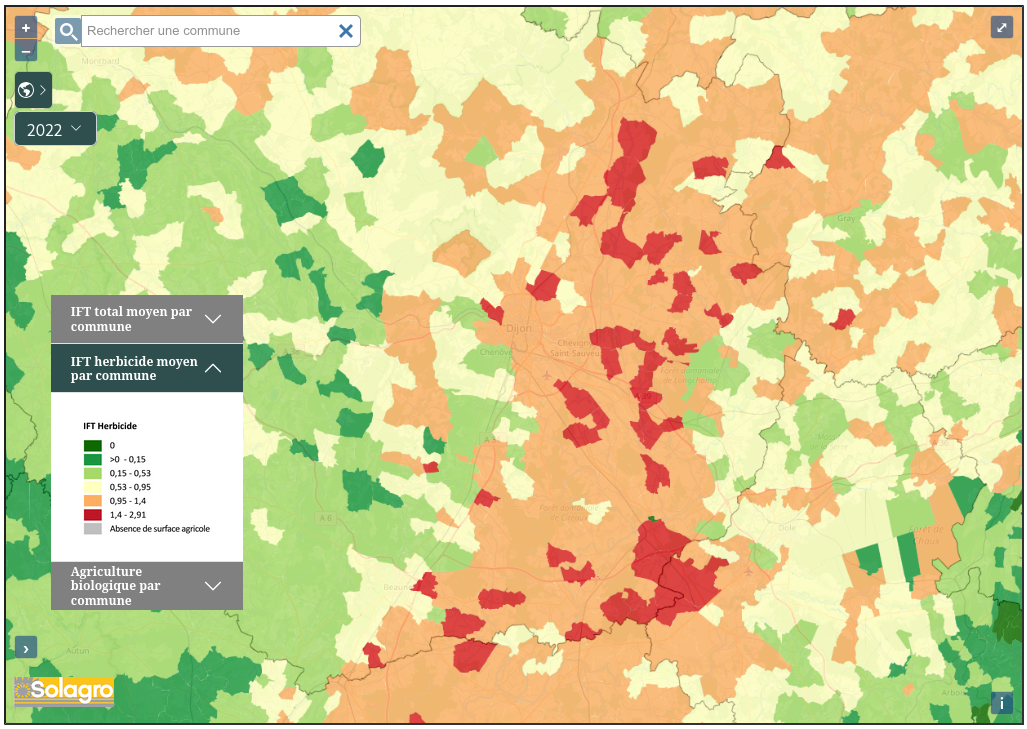1027x729 pixels.
Task: Click the gray Absence de surface agricole swatch
Action: pyautogui.click(x=93, y=529)
